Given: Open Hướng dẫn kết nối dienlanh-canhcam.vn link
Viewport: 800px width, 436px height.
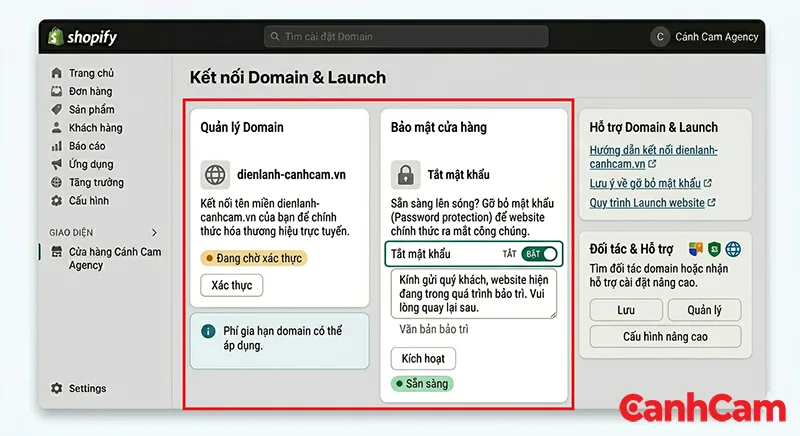Looking at the screenshot, I should 653,157.
